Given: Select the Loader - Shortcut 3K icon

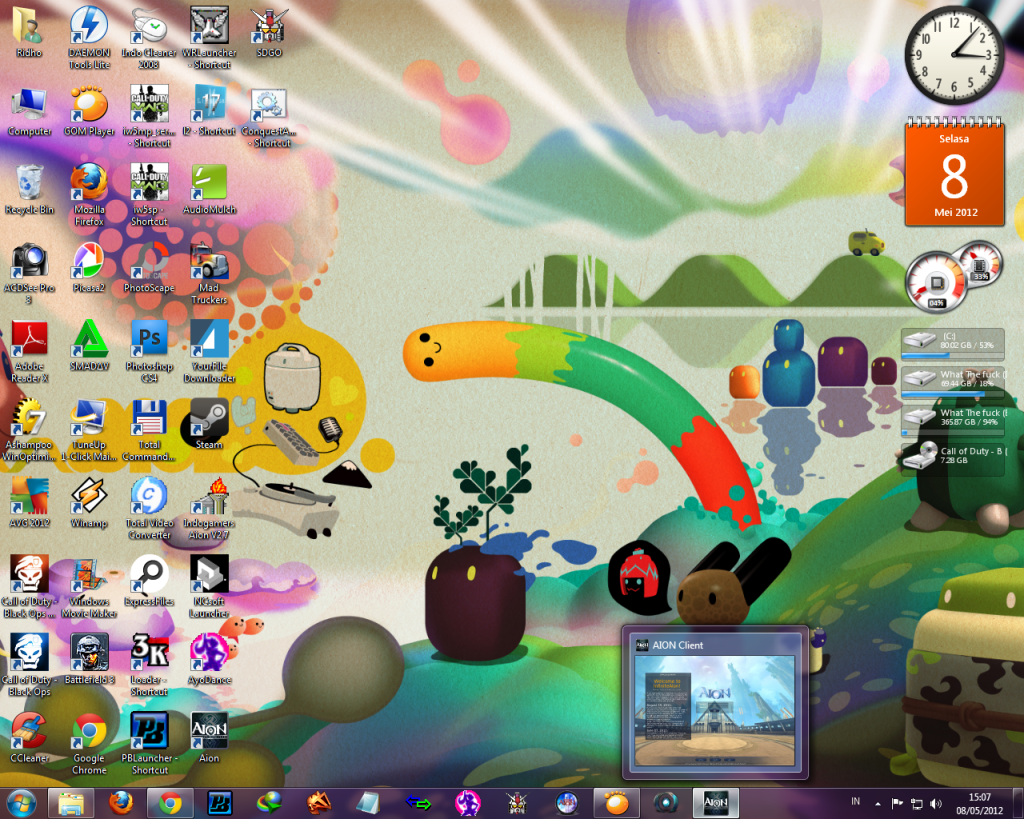Looking at the screenshot, I should click(149, 665).
